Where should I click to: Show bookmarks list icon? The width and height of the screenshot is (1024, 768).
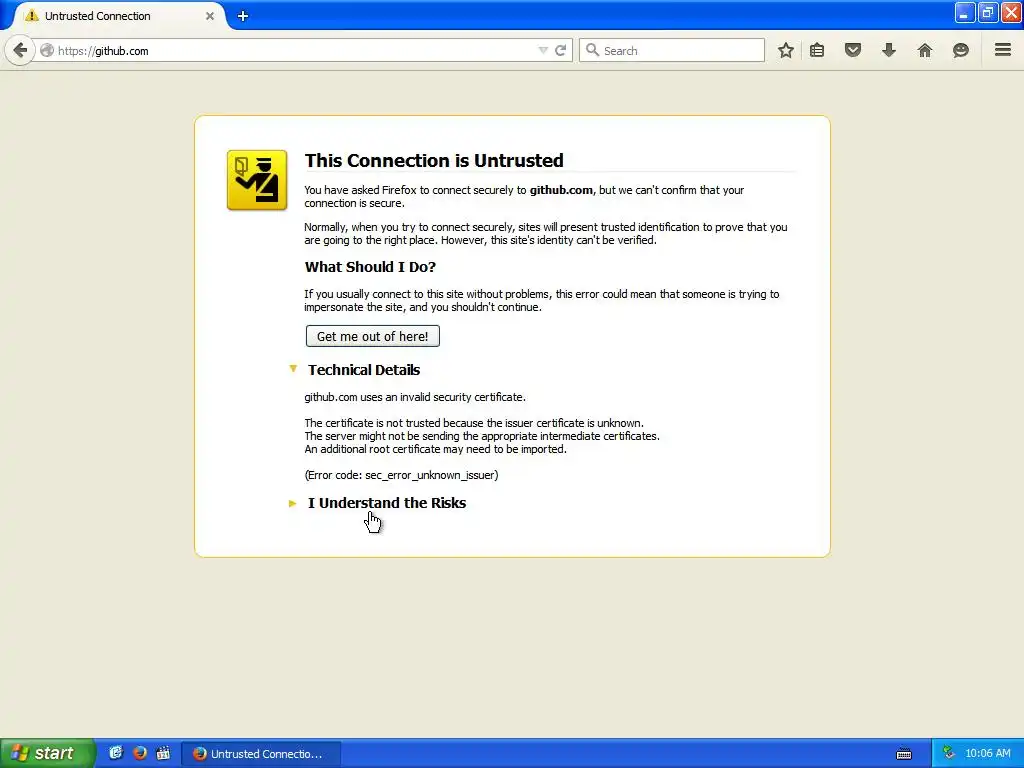coord(817,50)
